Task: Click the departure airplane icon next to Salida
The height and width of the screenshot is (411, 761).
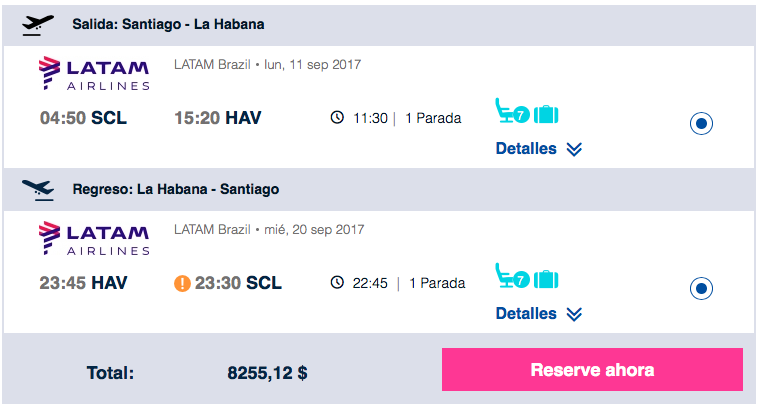Action: point(38,25)
